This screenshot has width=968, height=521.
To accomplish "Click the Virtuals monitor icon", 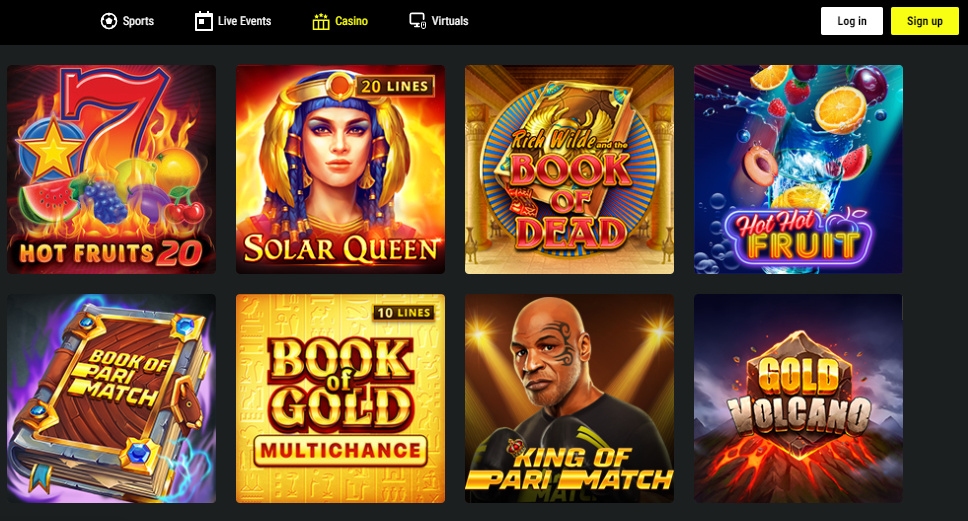I will point(417,21).
